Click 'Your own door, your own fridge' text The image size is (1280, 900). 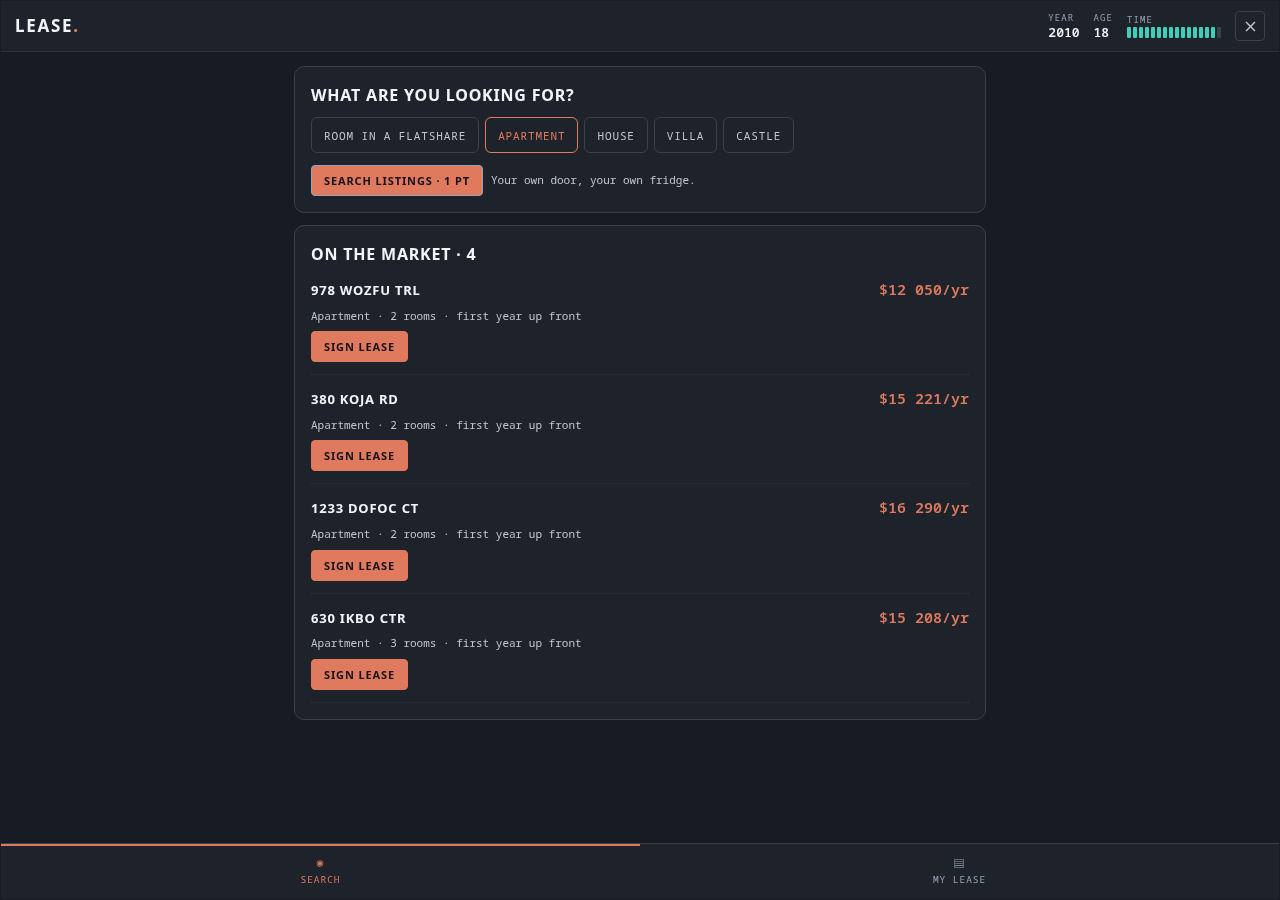pos(592,180)
